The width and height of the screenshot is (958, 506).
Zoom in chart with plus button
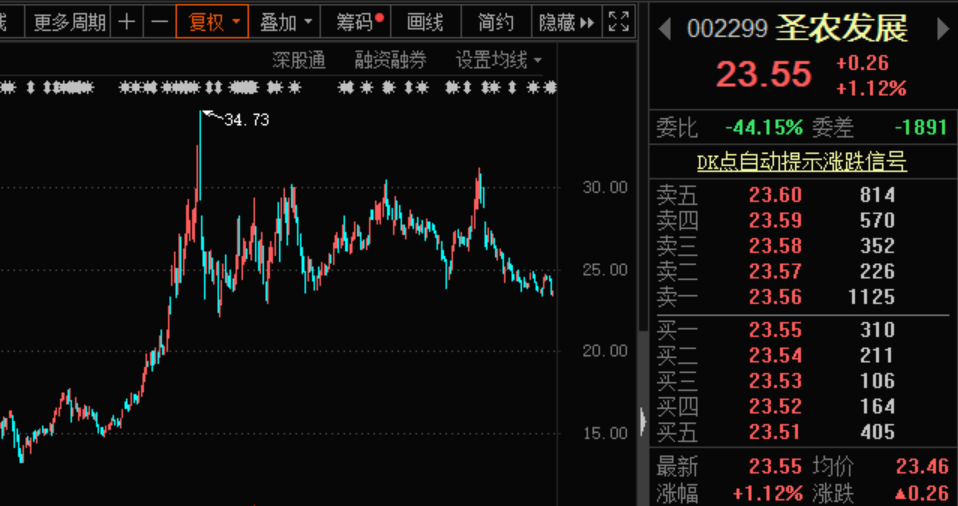[x=126, y=23]
